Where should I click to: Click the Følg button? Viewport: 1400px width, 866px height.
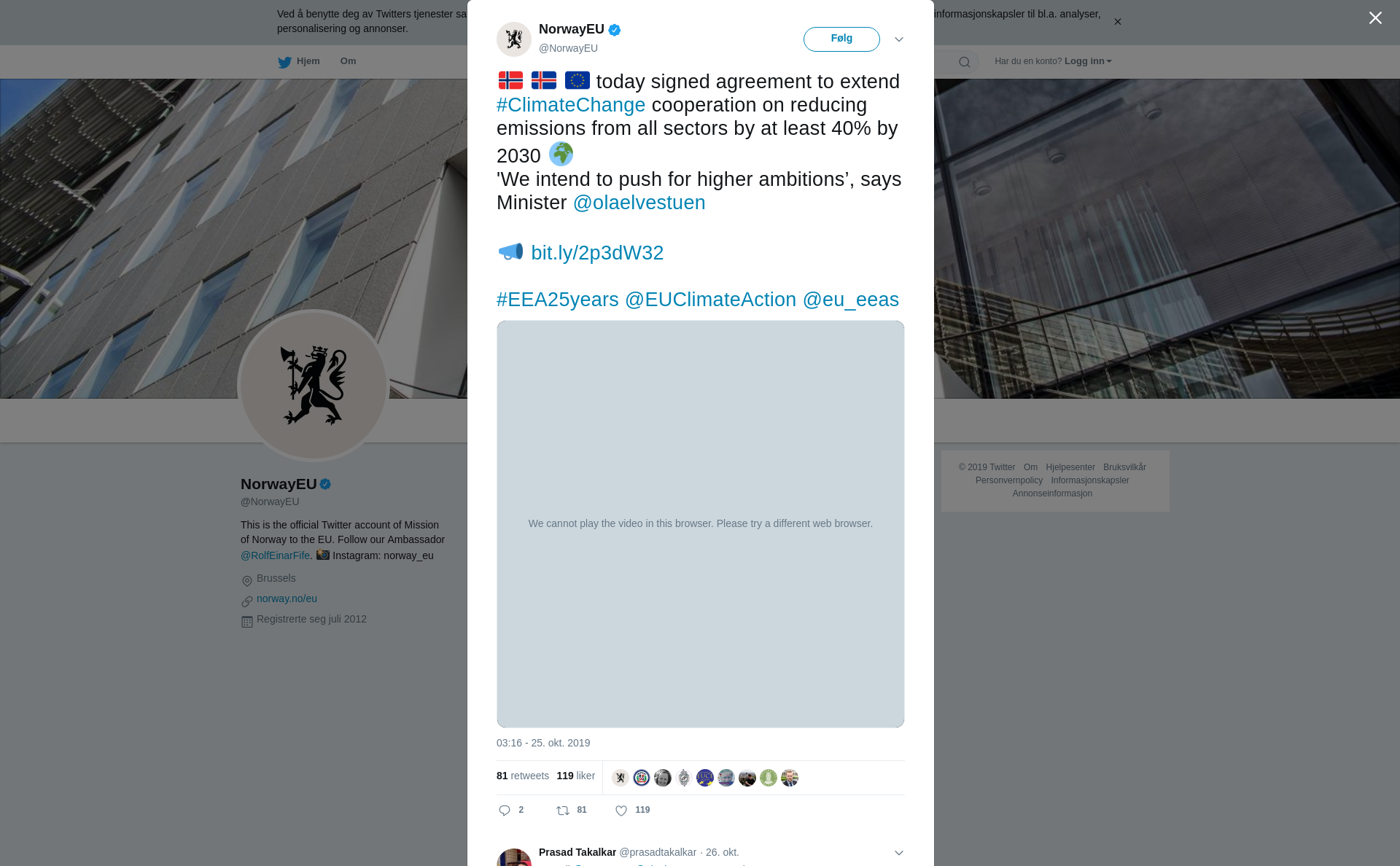(841, 39)
